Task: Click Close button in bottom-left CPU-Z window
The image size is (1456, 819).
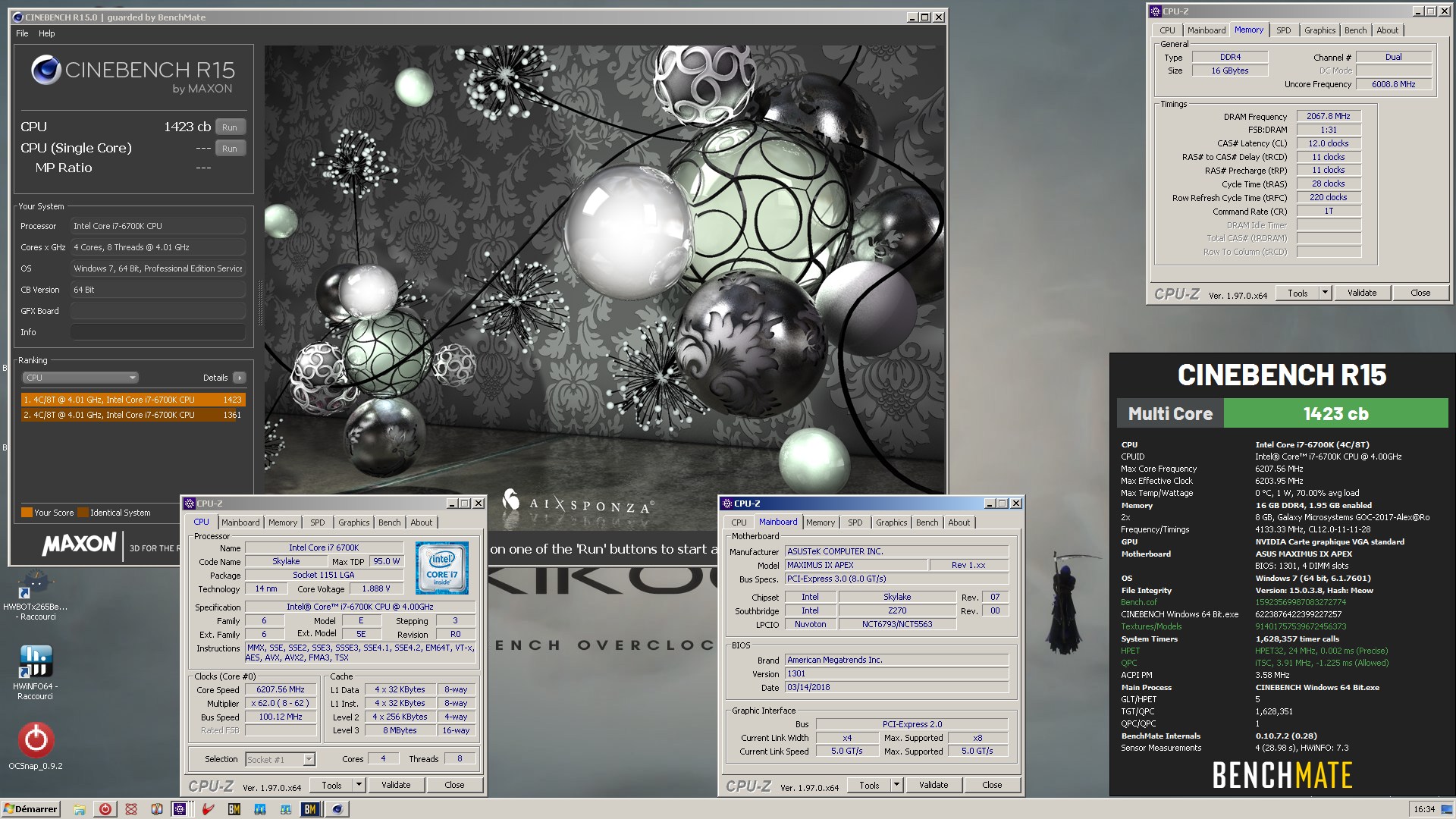Action: pyautogui.click(x=454, y=785)
